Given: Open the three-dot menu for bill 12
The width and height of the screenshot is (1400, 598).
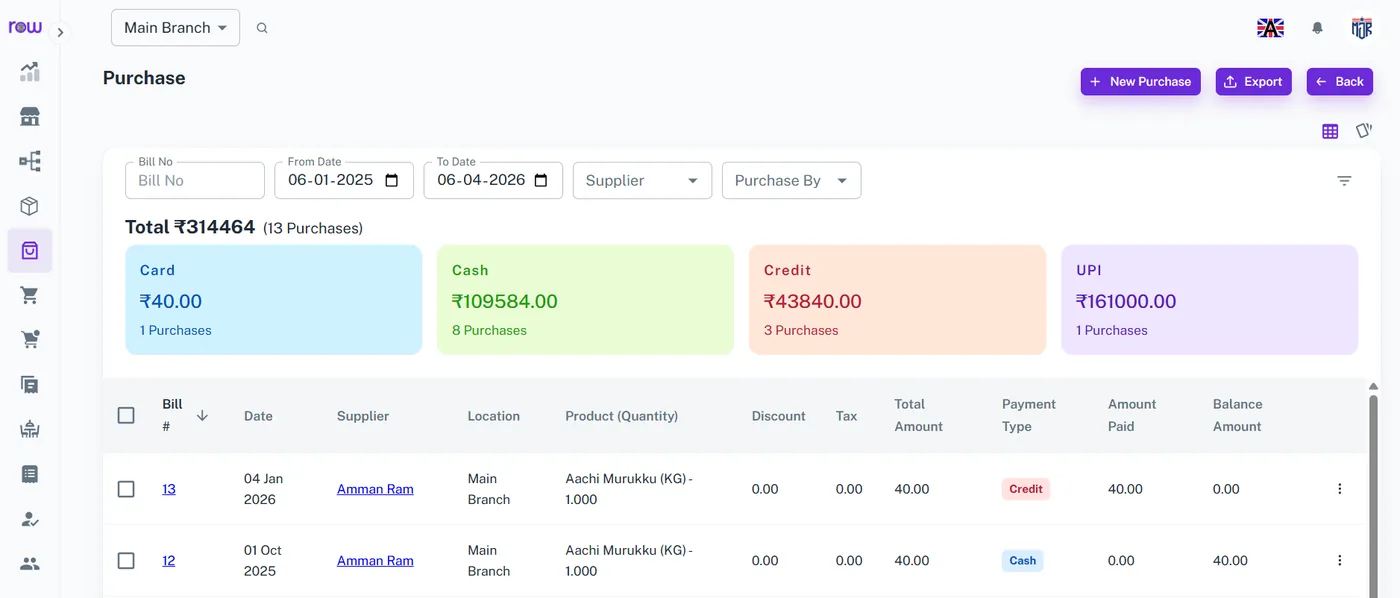Looking at the screenshot, I should point(1340,560).
